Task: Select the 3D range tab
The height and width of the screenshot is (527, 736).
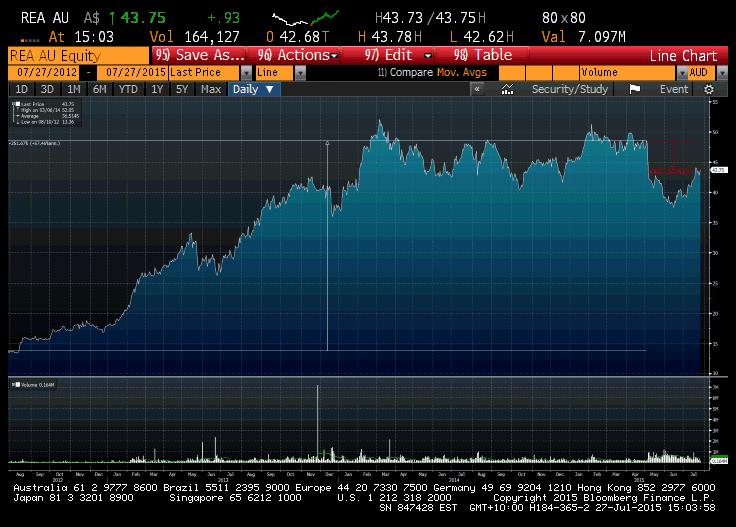Action: coord(47,89)
